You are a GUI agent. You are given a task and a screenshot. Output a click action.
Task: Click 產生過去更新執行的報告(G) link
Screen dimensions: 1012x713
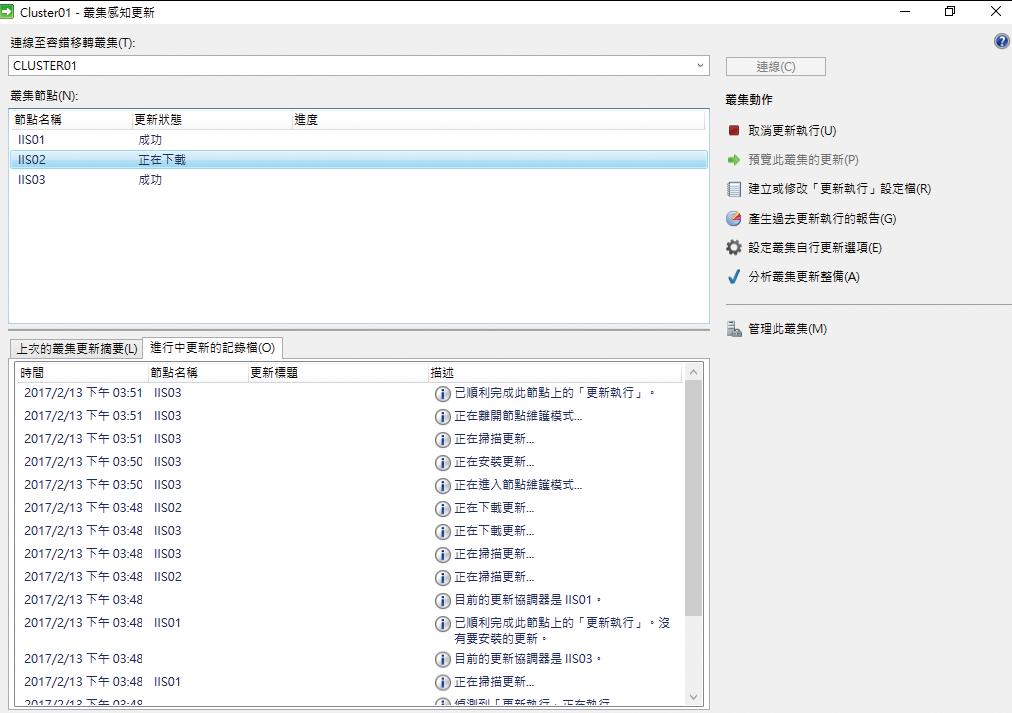[x=822, y=219]
